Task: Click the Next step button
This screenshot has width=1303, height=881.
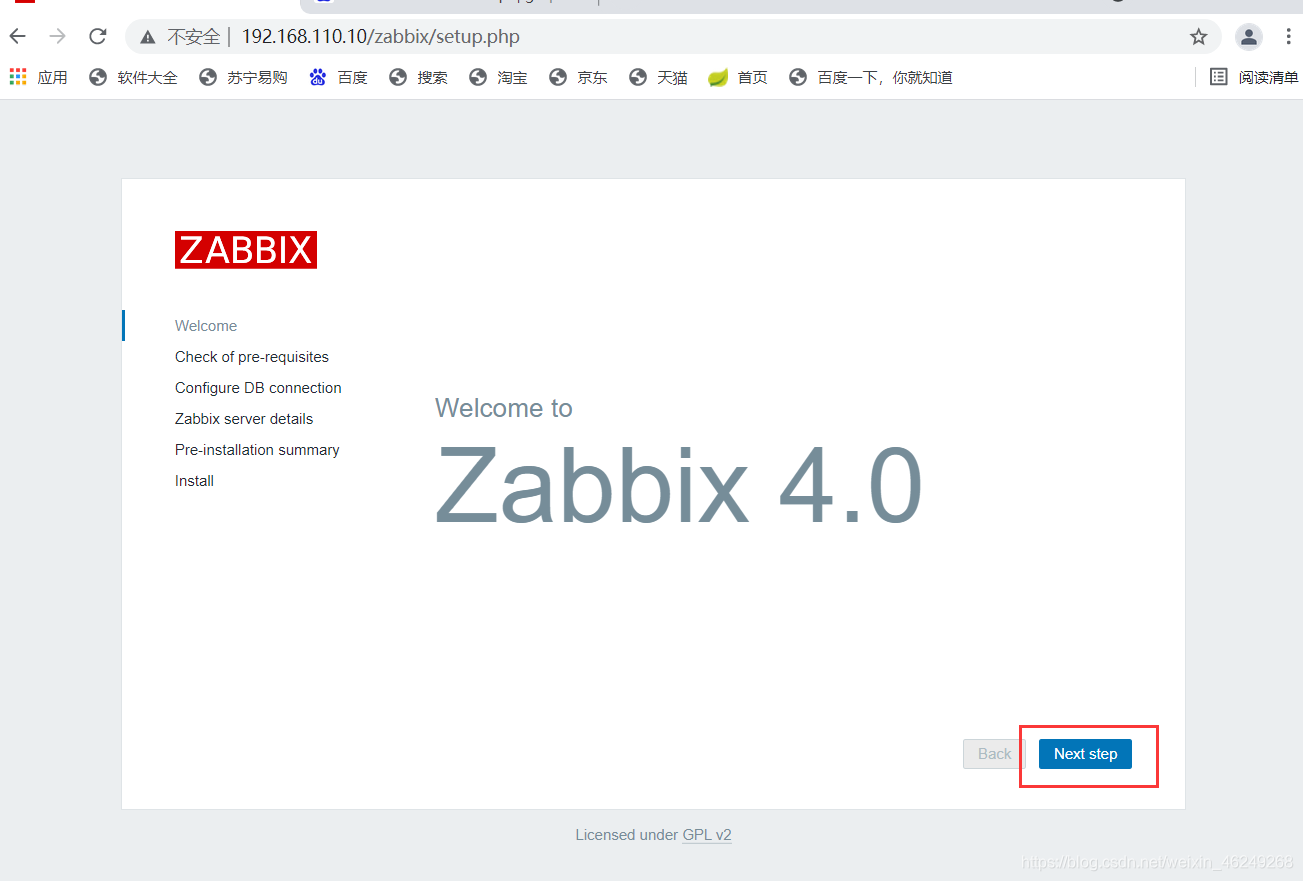Action: pyautogui.click(x=1085, y=754)
